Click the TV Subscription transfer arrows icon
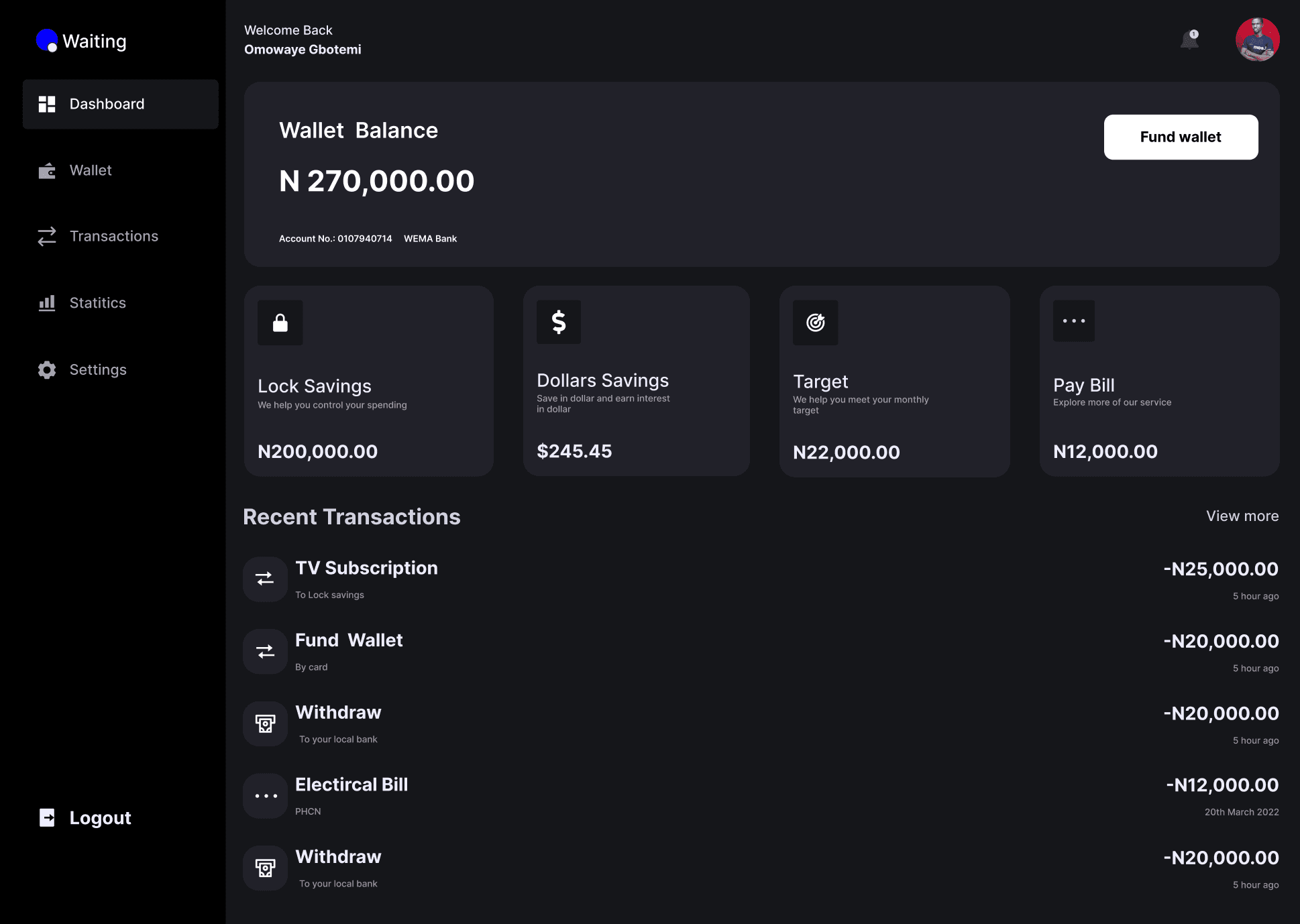 tap(265, 579)
